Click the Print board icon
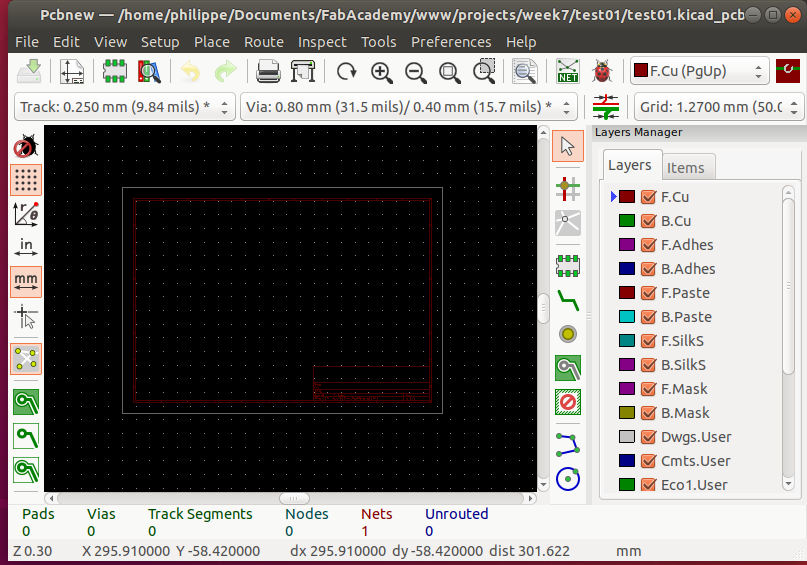 (268, 71)
